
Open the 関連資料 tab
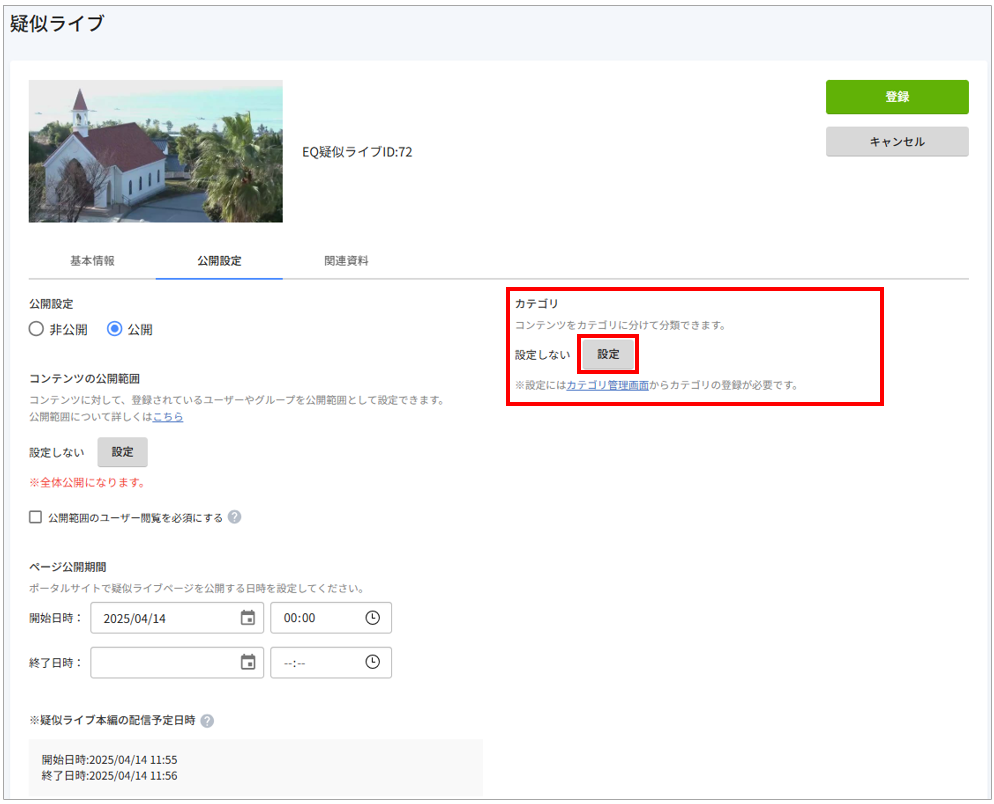click(x=346, y=261)
